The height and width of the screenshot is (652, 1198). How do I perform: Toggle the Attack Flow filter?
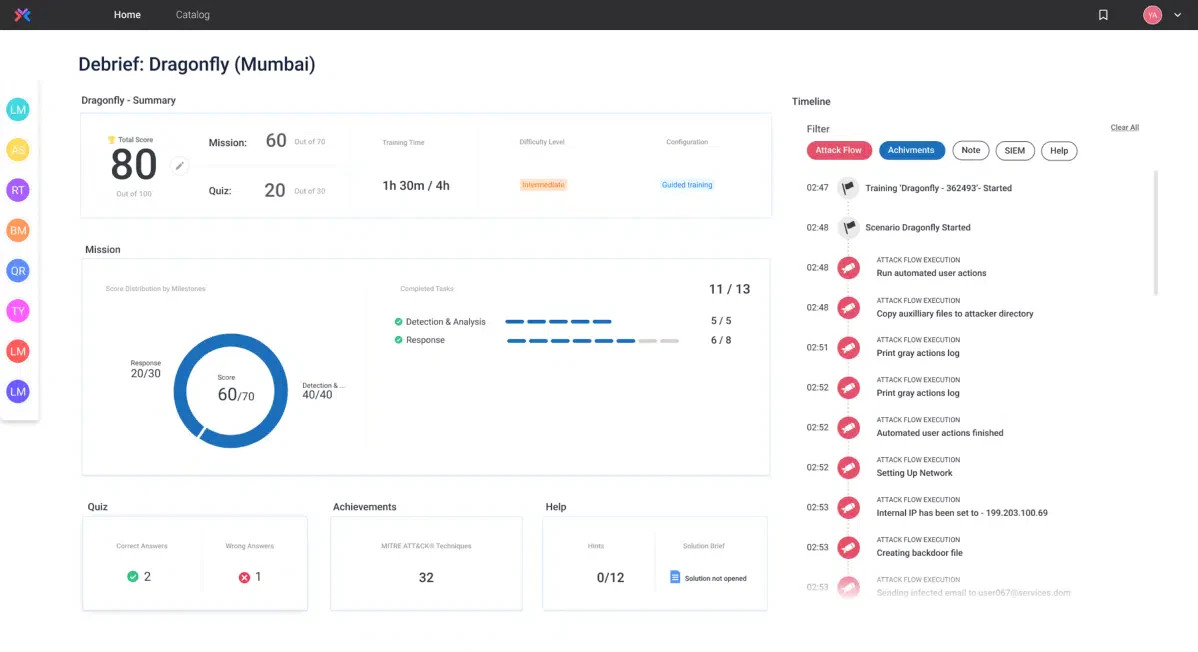pyautogui.click(x=838, y=150)
